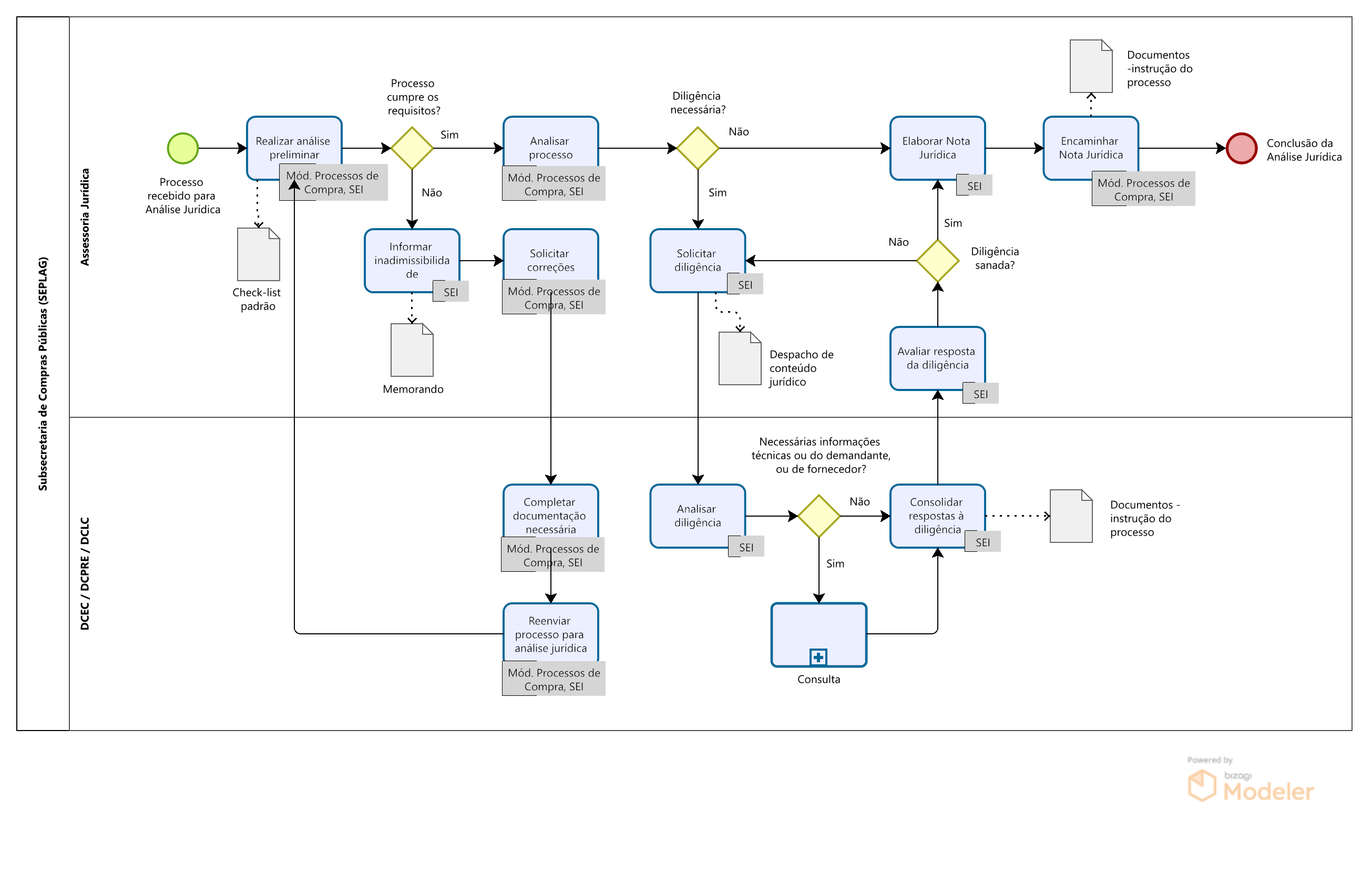Select the Elaborar Nota Jurídica task

click(x=937, y=147)
